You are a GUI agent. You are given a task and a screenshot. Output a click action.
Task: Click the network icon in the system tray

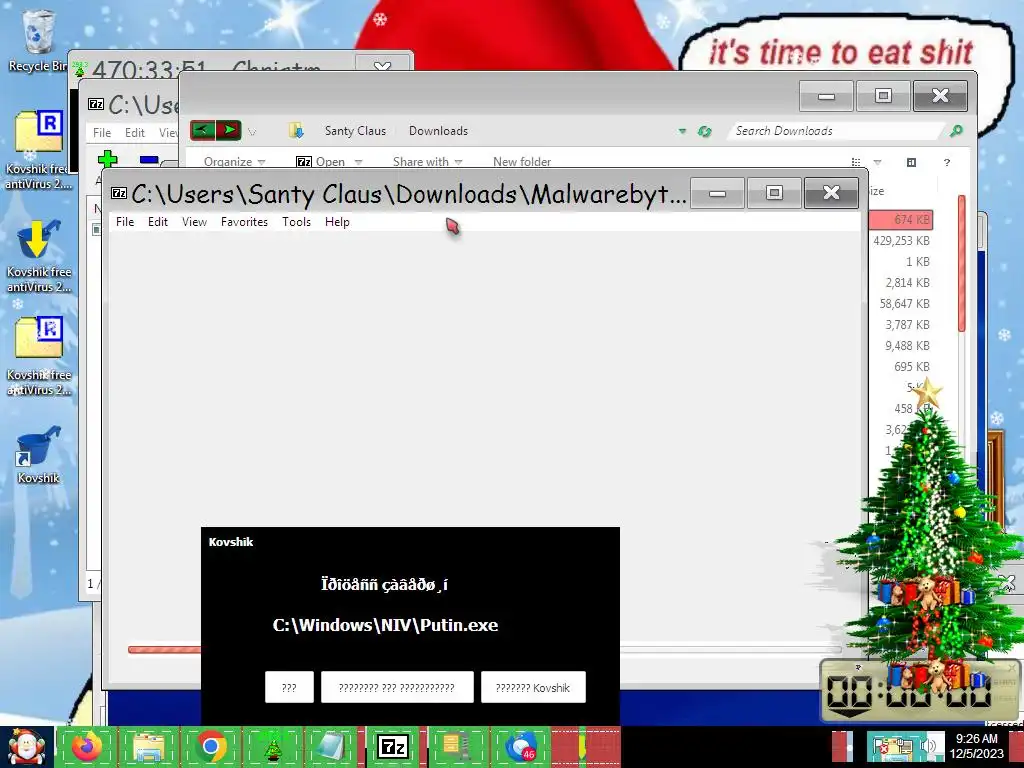point(904,747)
